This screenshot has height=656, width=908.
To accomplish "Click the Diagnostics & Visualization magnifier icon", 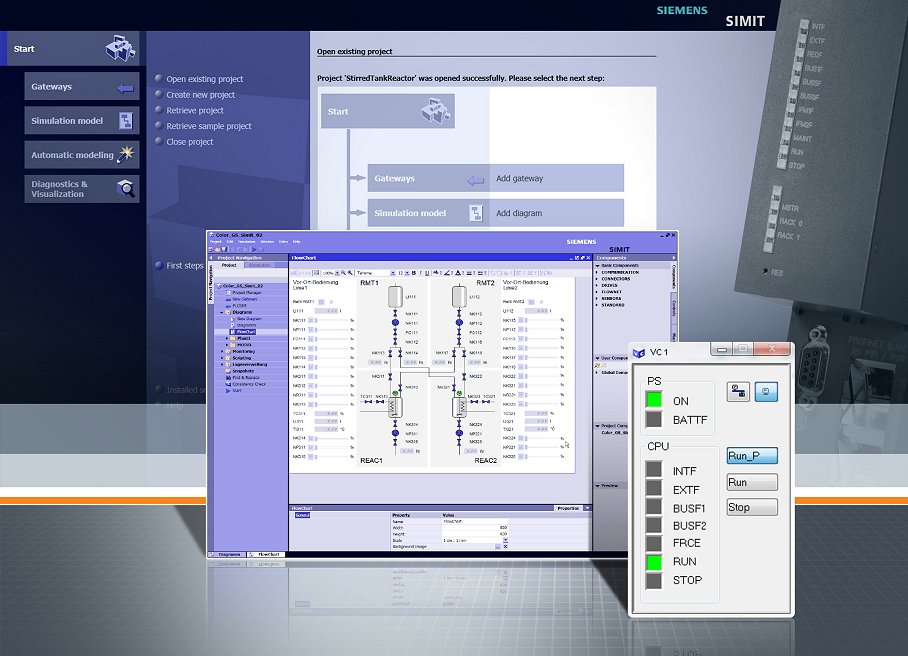I will coord(126,188).
